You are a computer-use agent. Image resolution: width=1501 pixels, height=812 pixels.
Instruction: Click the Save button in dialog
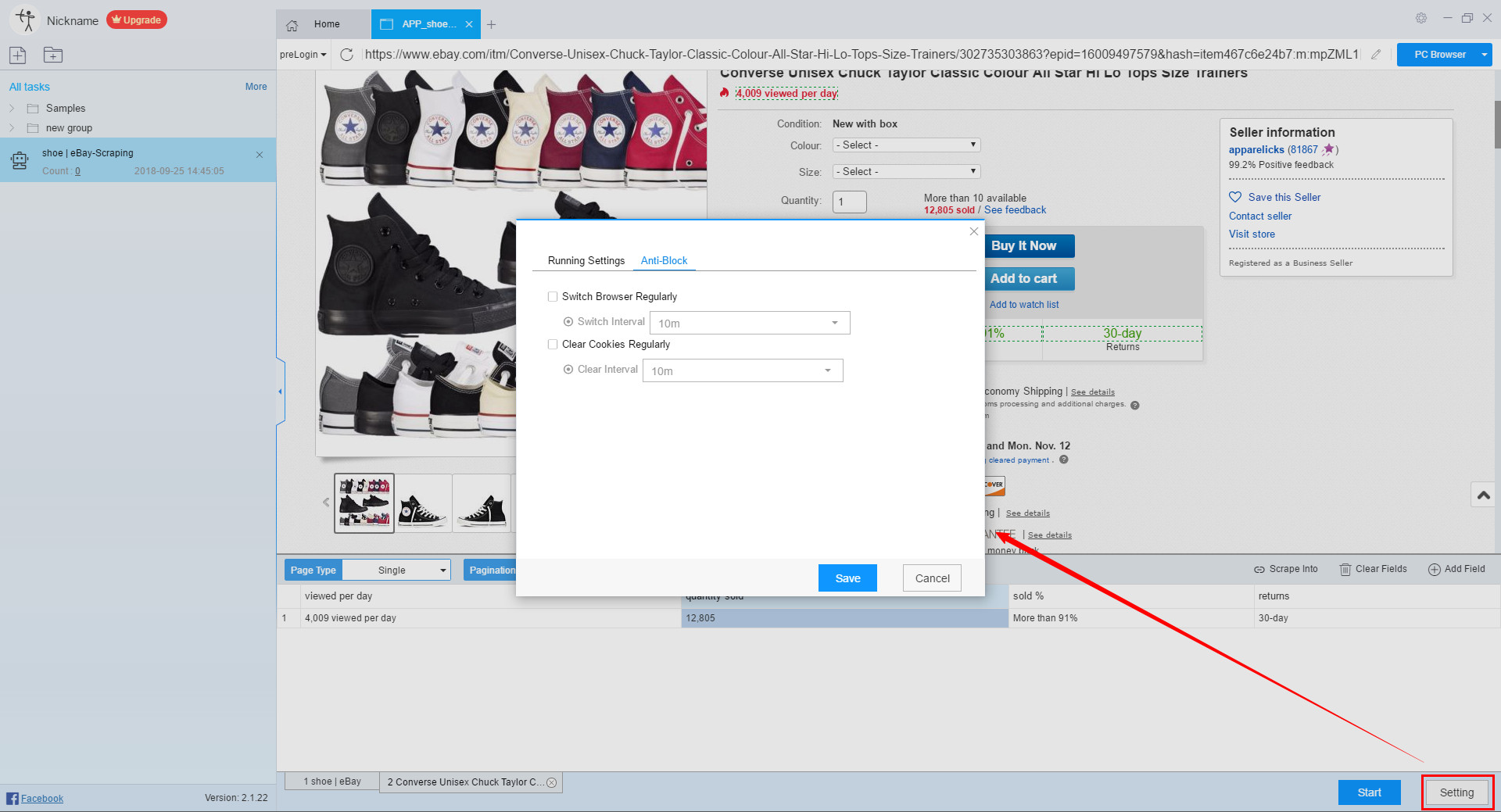(x=847, y=578)
